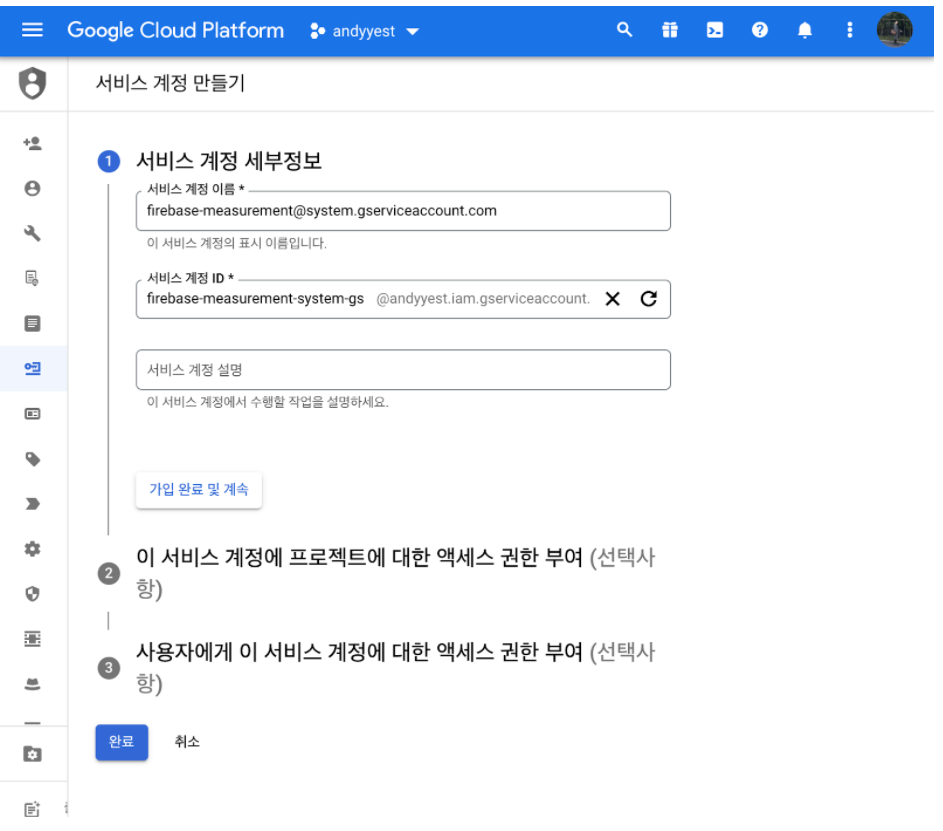Open the stacked rows quotas sidebar icon

(32, 639)
